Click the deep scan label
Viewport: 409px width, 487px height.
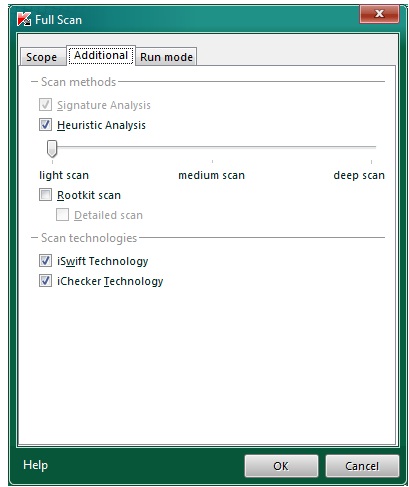pos(359,175)
